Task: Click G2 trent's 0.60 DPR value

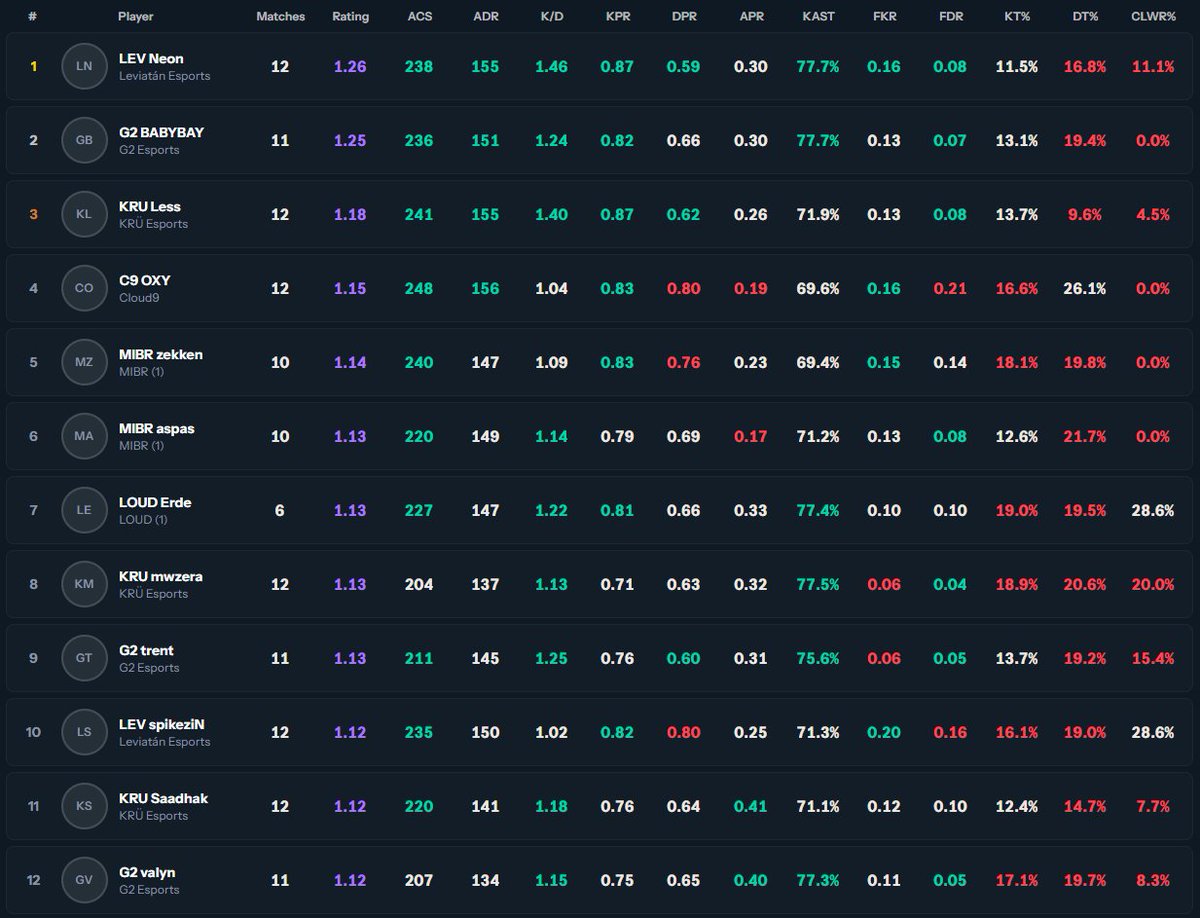Action: (683, 659)
